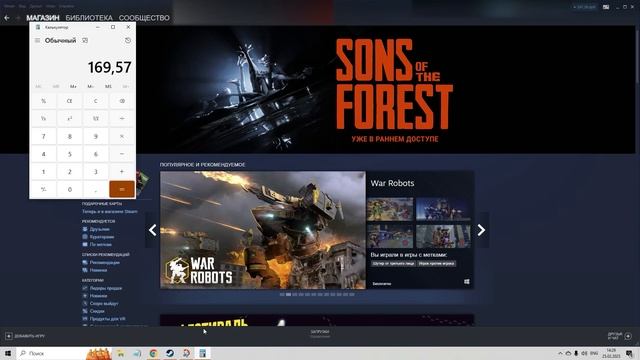Open Steam sidebar 'Друзьями' recommendations link

pos(99,229)
